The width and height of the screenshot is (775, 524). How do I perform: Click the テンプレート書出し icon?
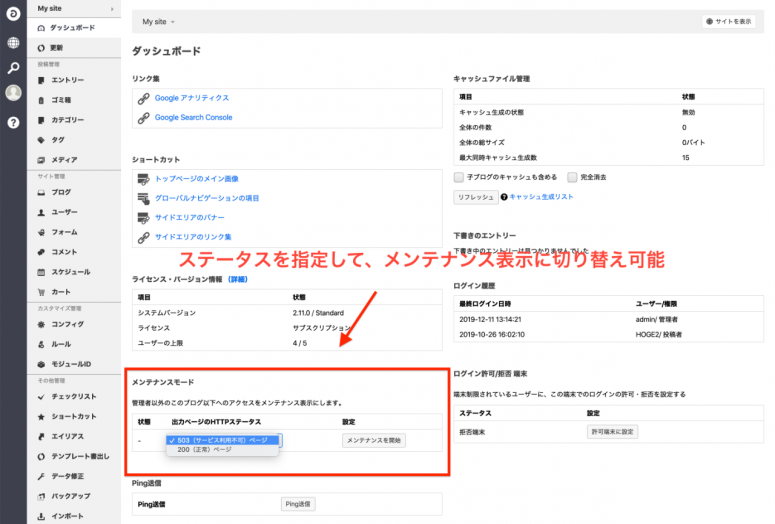tap(42, 456)
